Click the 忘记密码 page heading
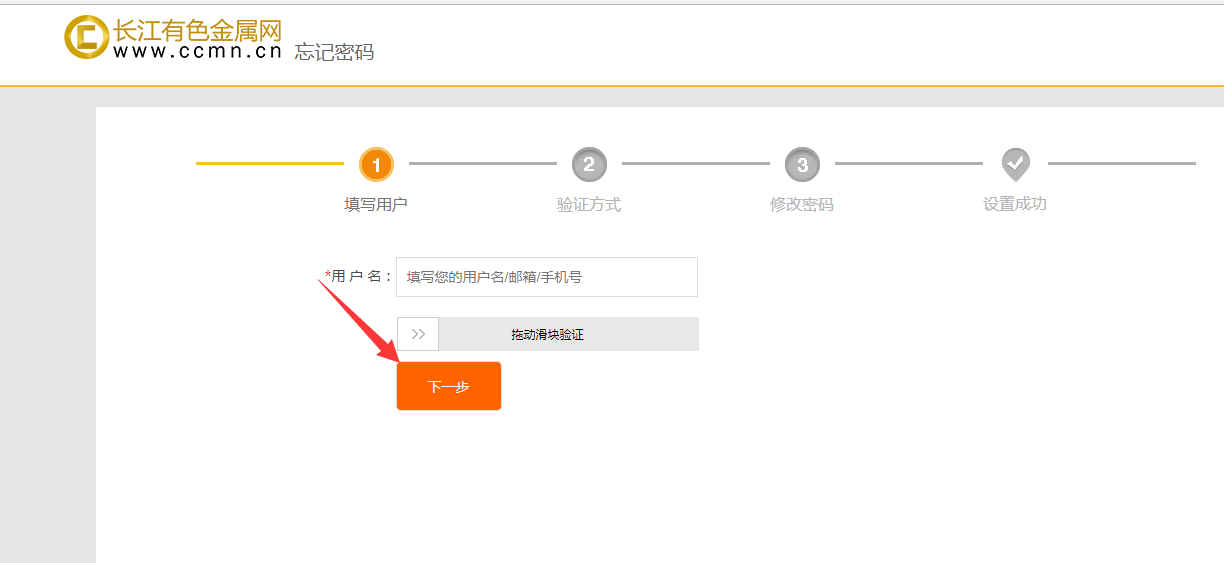1224x563 pixels. (334, 52)
